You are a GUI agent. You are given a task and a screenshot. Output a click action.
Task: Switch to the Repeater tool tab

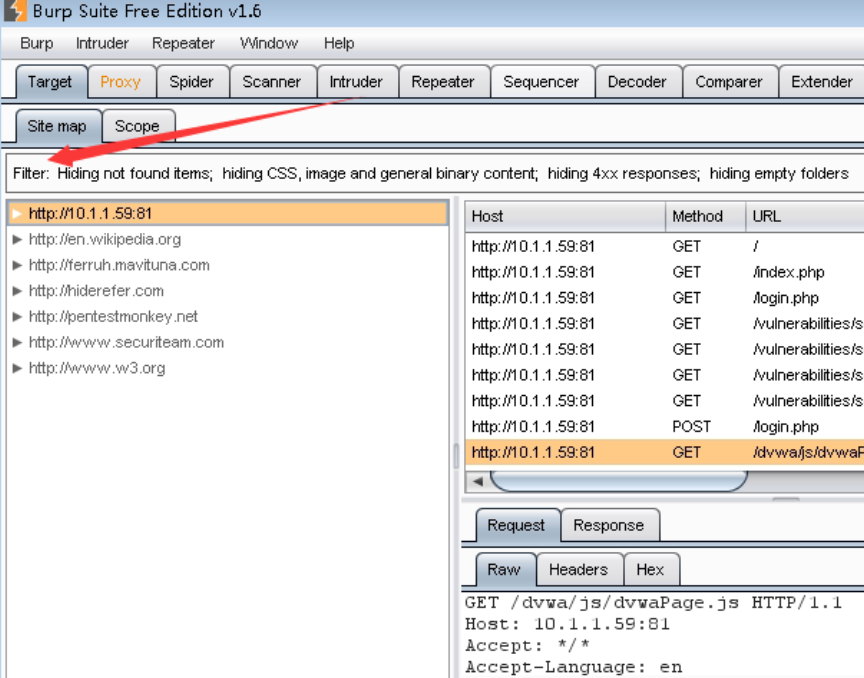[442, 82]
